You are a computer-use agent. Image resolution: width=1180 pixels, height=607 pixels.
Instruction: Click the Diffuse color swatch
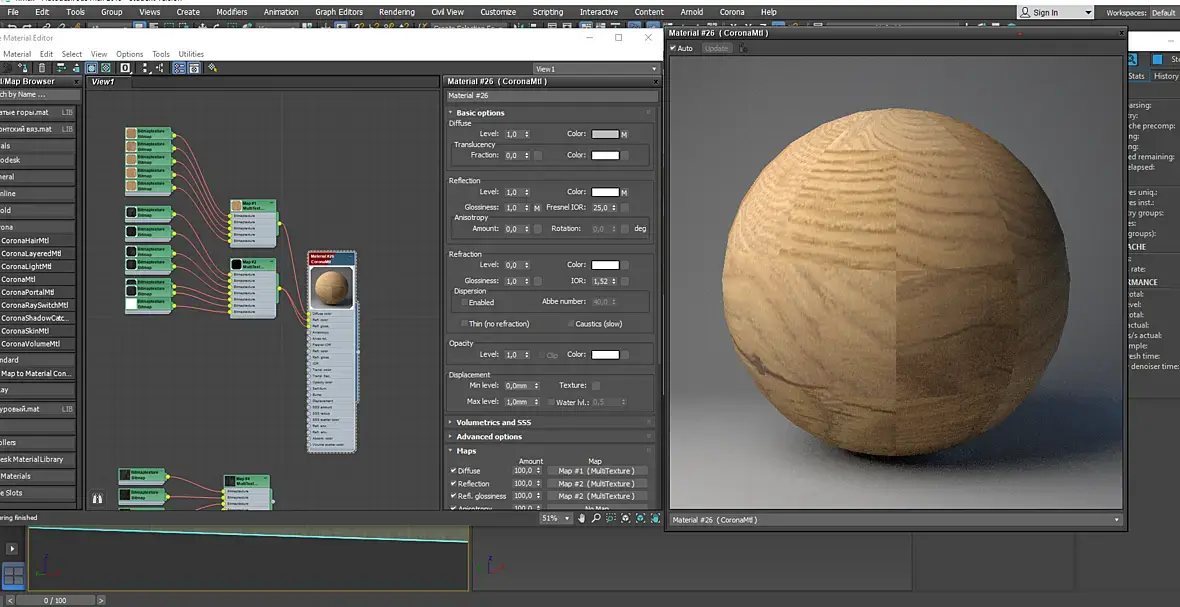pyautogui.click(x=605, y=134)
